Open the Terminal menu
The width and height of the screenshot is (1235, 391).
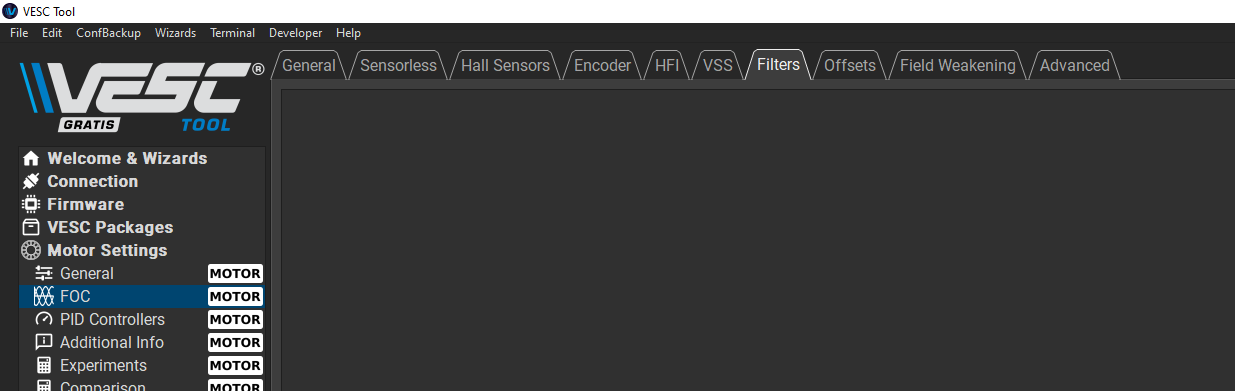(x=232, y=33)
